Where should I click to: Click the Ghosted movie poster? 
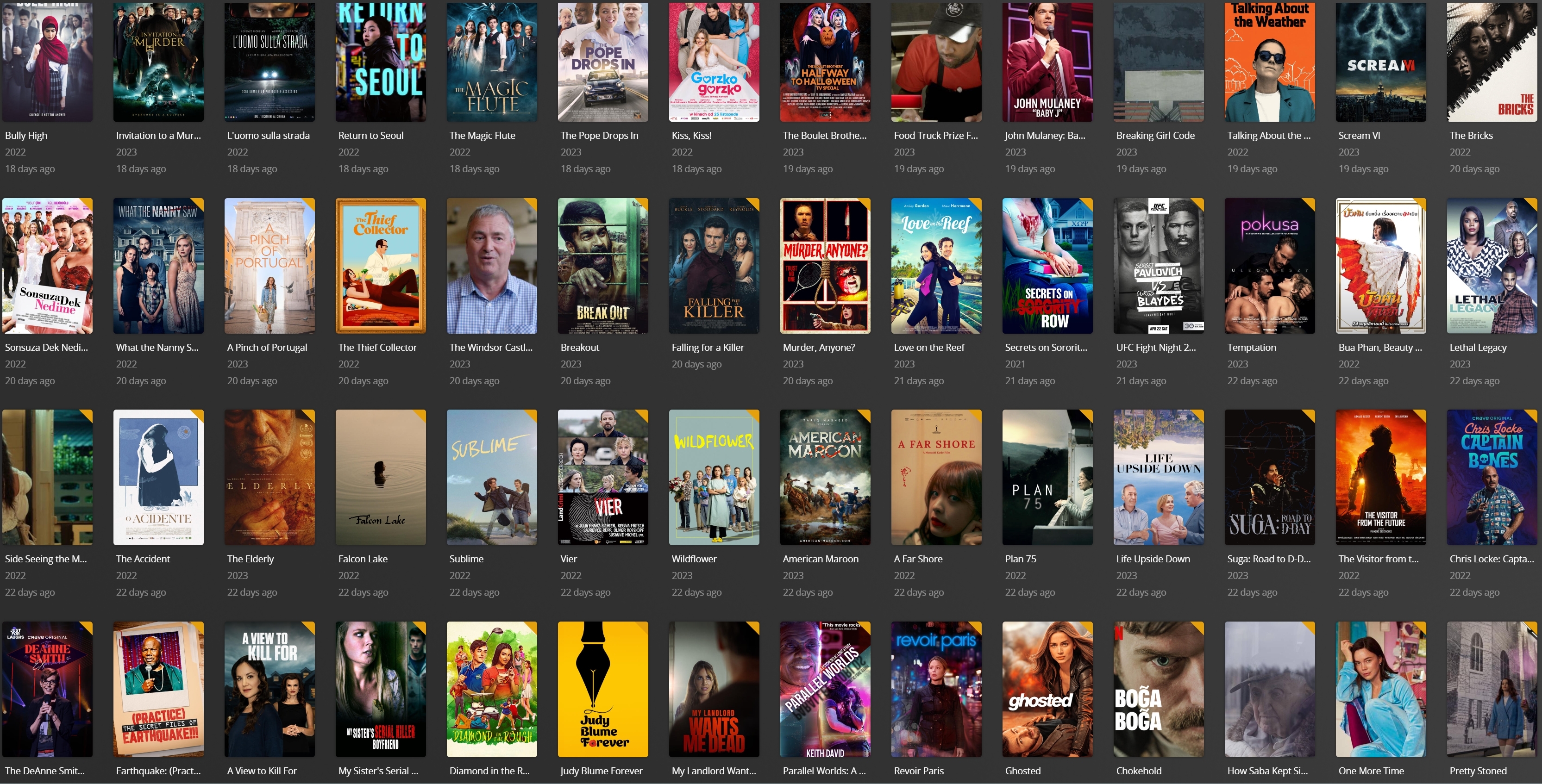point(1047,690)
